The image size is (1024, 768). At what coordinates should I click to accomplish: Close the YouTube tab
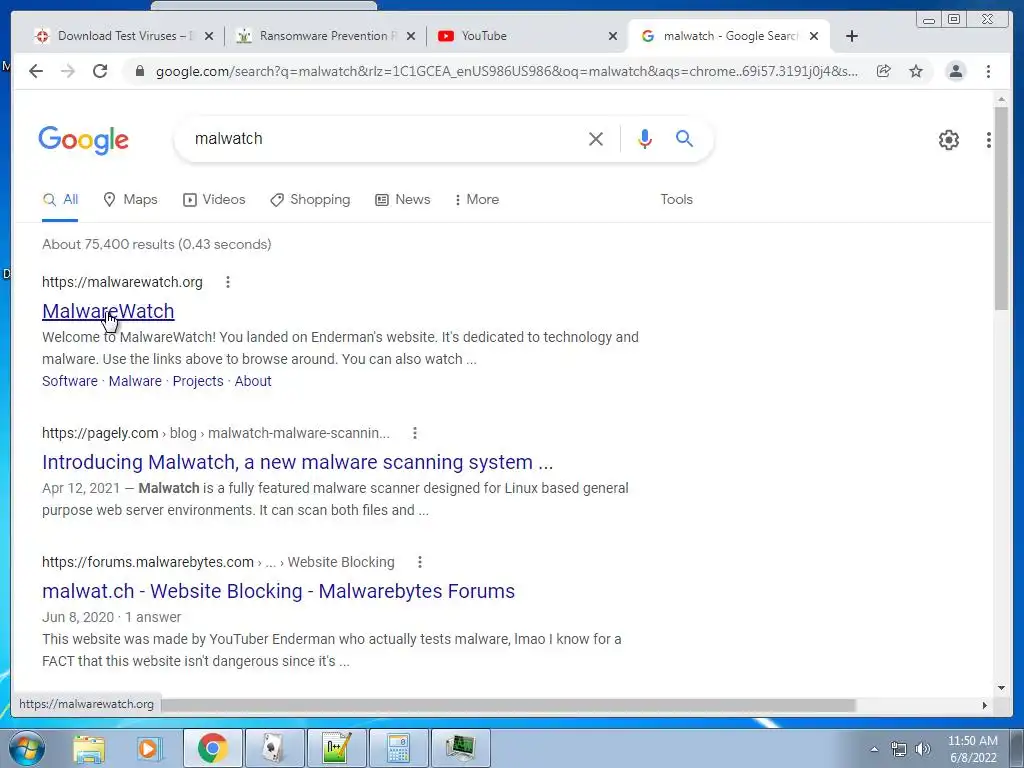click(x=613, y=36)
